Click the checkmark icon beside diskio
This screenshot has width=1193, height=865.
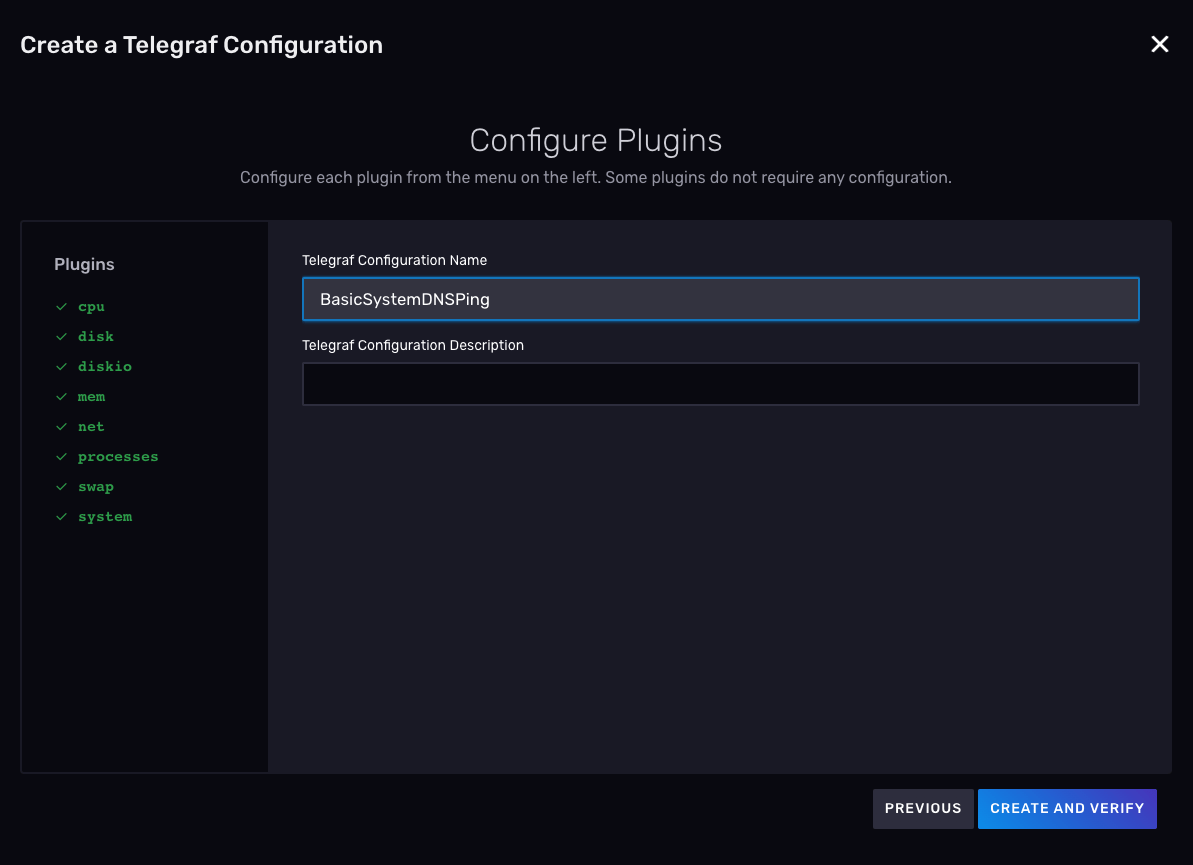click(x=62, y=367)
